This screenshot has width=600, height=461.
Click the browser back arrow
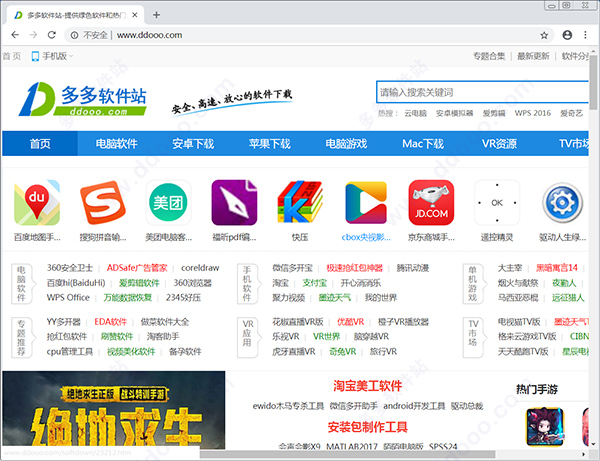(x=15, y=35)
